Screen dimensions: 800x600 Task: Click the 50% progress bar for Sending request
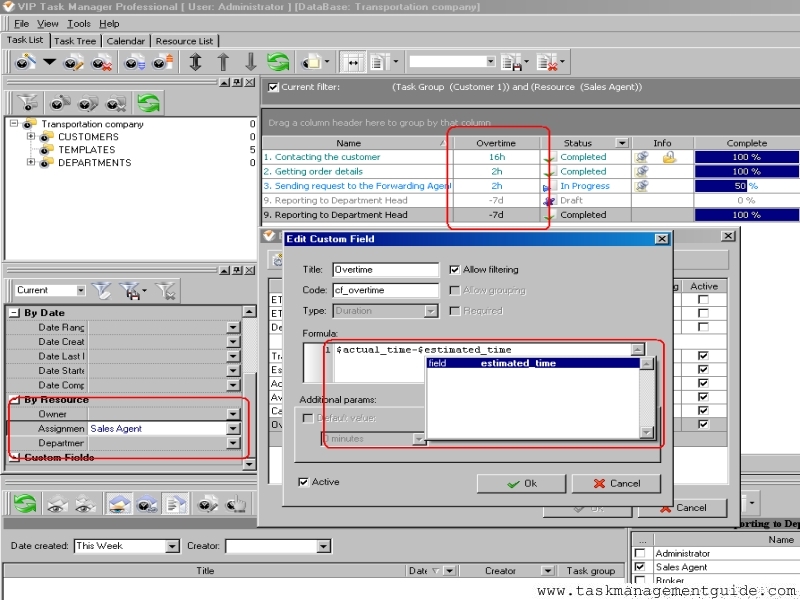click(x=746, y=186)
